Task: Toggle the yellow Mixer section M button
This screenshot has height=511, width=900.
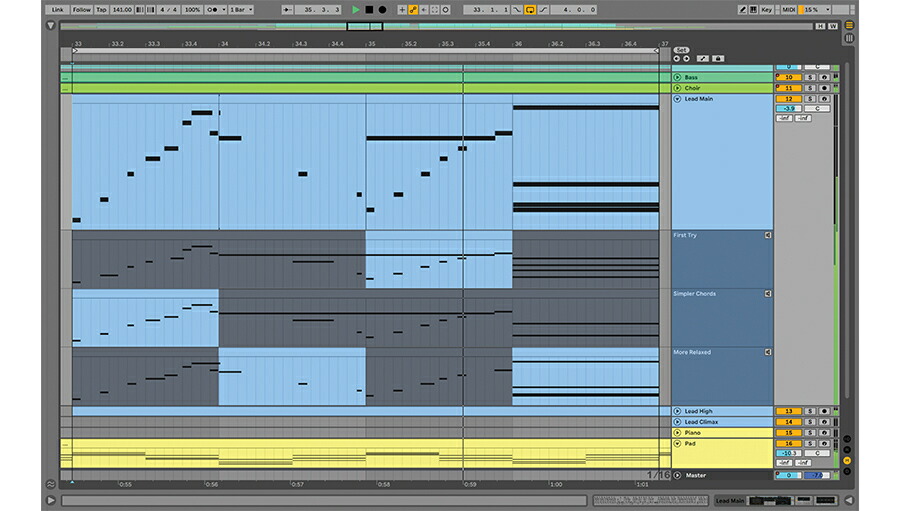Action: (x=847, y=460)
